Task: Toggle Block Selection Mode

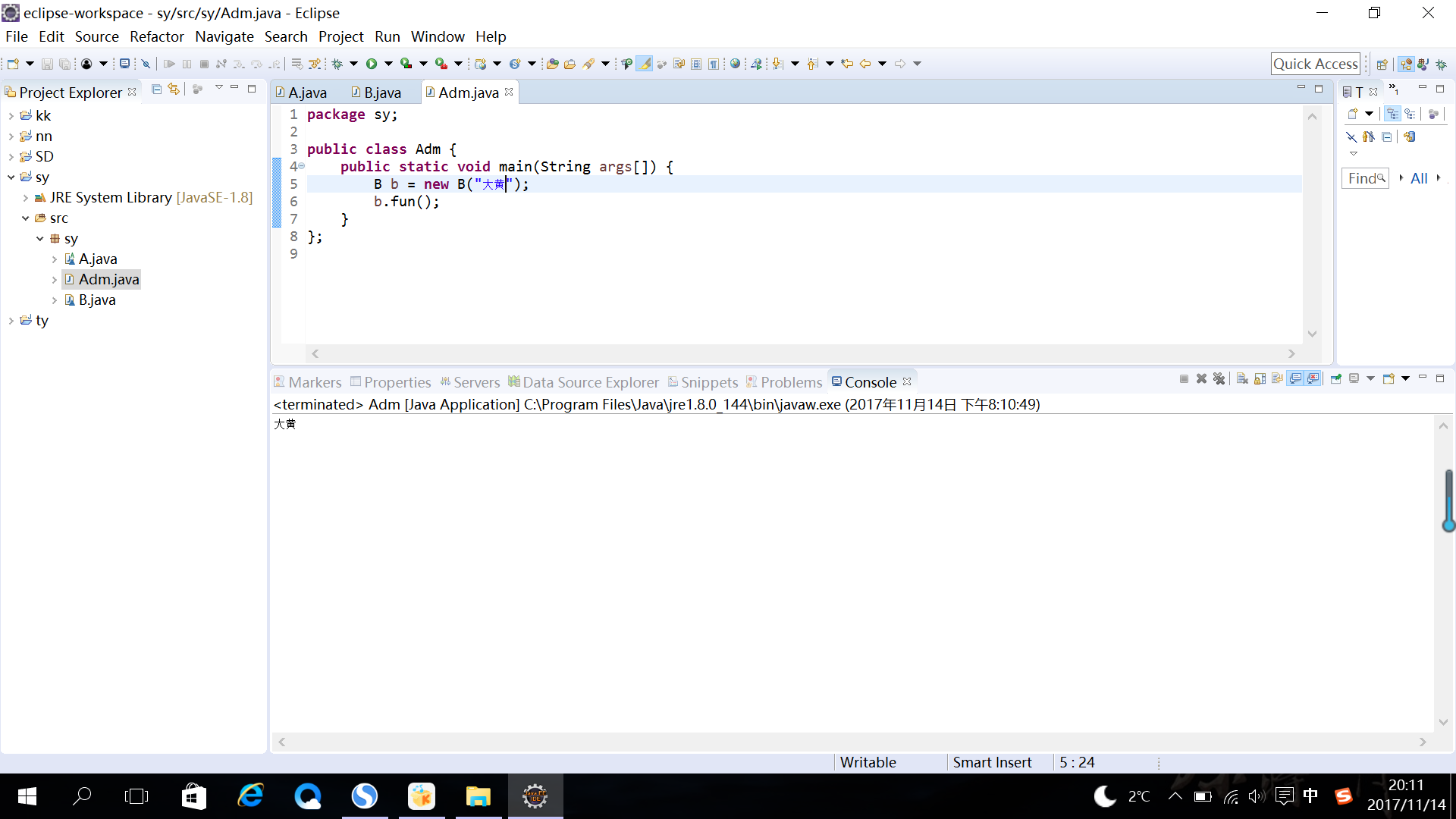Action: click(696, 64)
